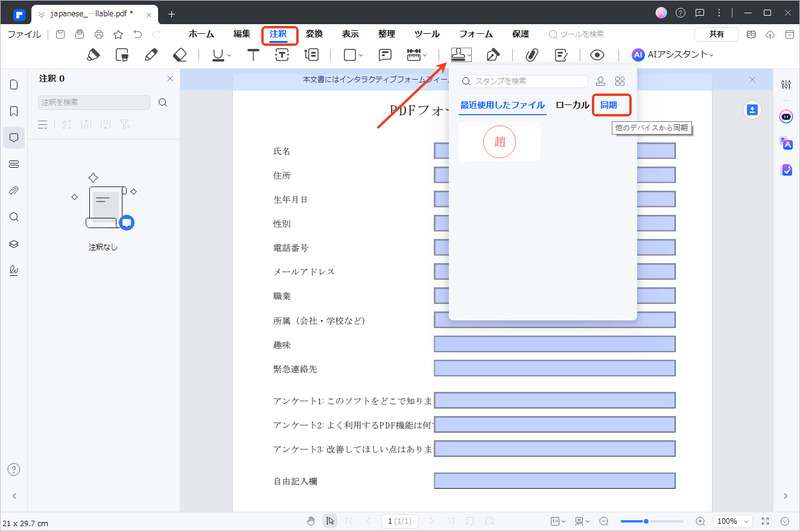Open the comments sidebar panel
800x531 pixels.
[14, 137]
